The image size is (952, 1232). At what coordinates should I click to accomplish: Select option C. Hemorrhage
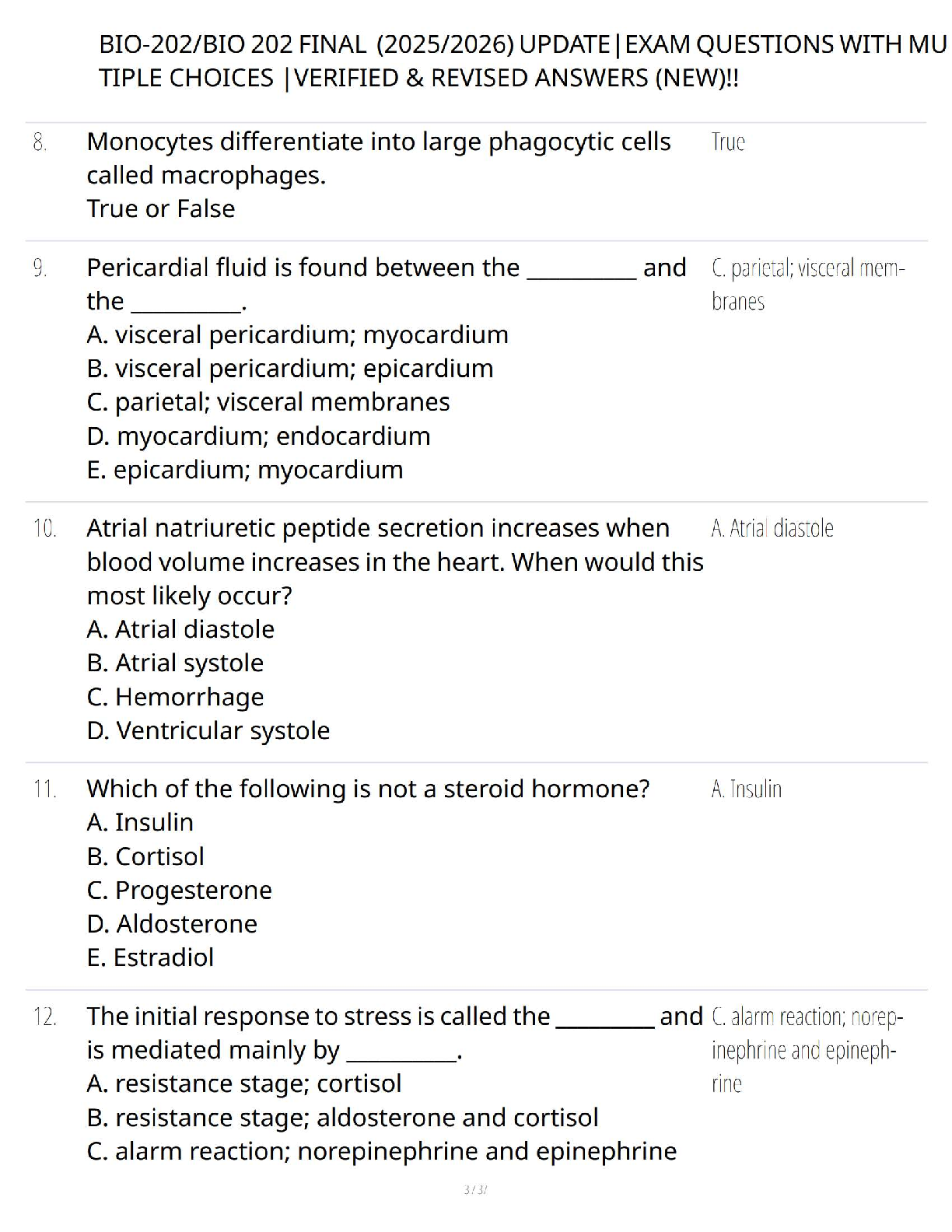175,697
